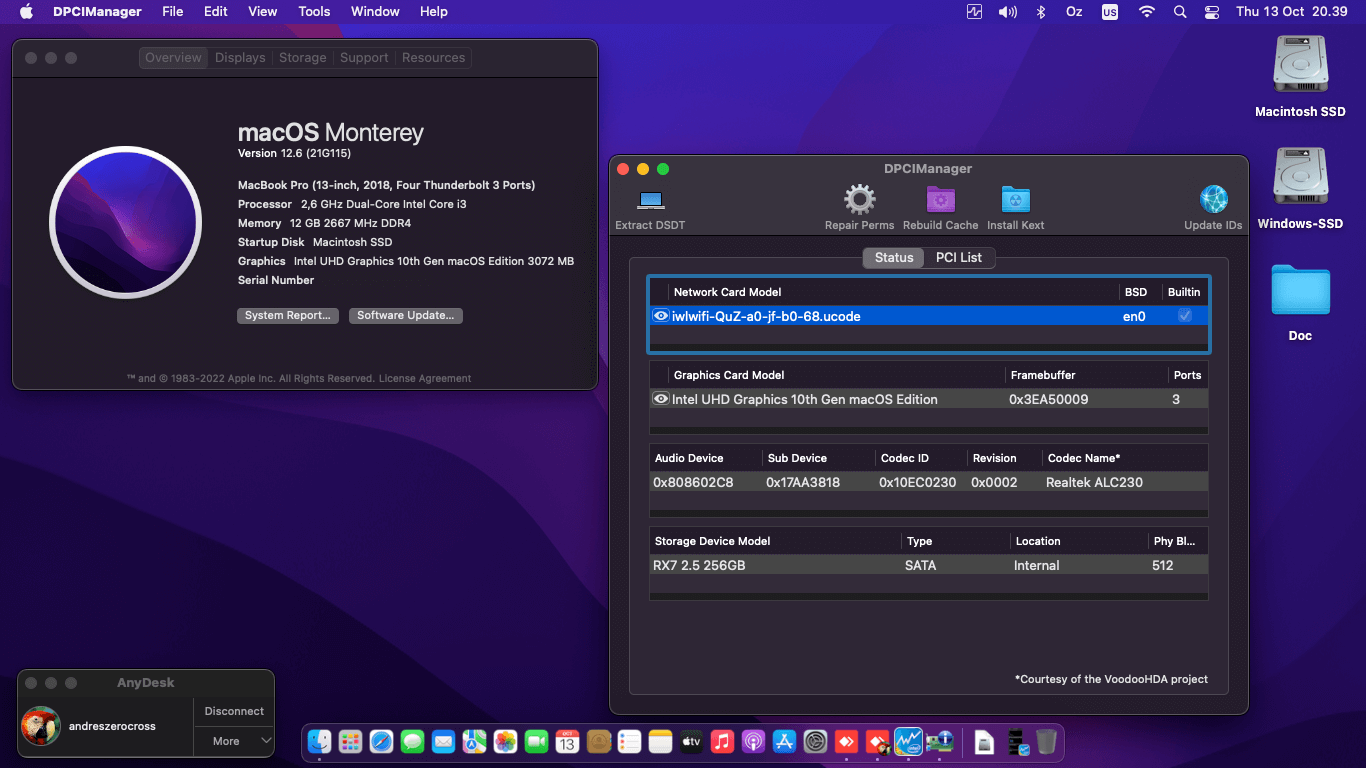Image resolution: width=1366 pixels, height=768 pixels.
Task: Open the Install Kext tool
Action: [1015, 199]
